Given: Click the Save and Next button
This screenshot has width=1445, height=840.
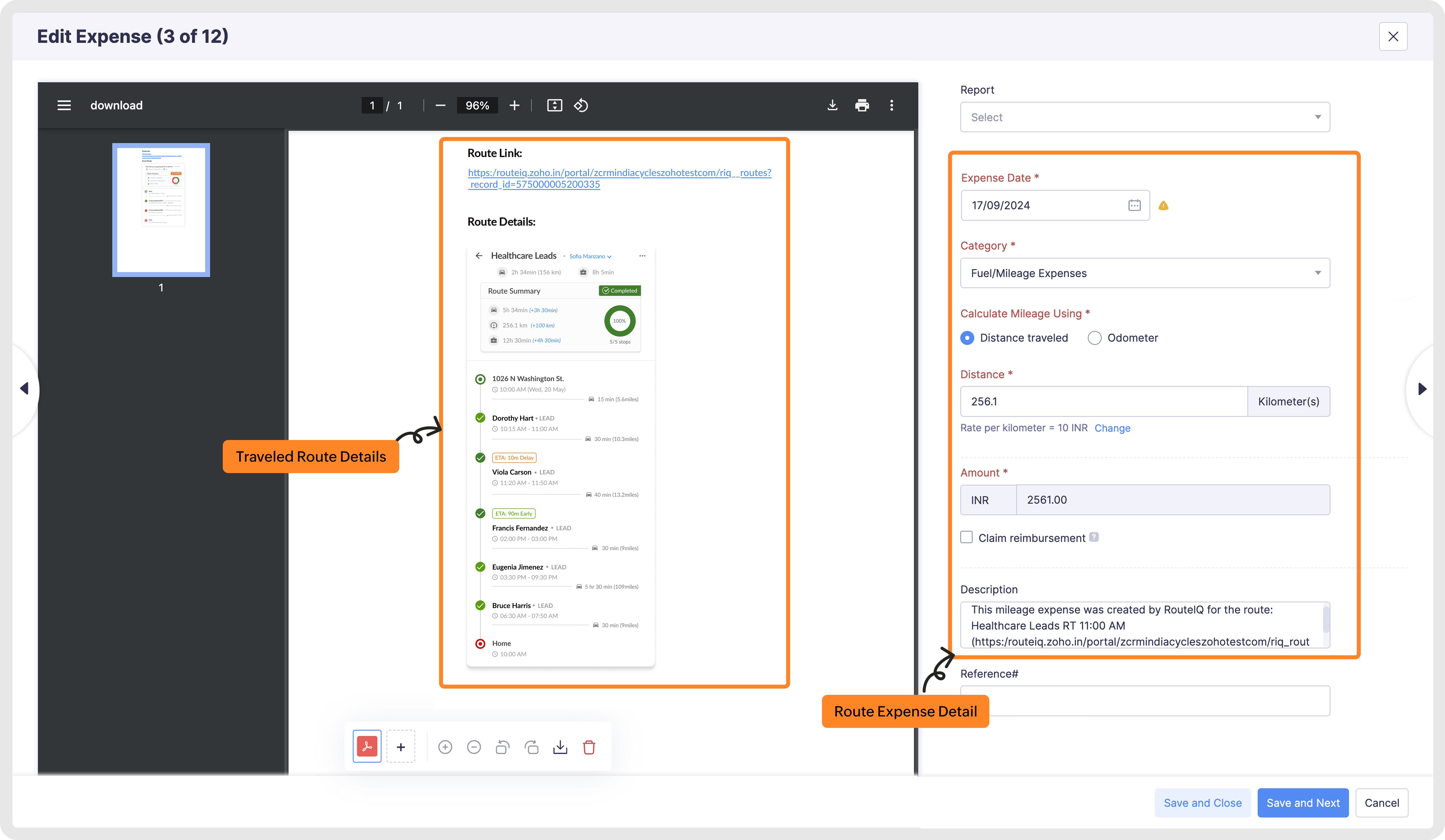Looking at the screenshot, I should click(1302, 802).
